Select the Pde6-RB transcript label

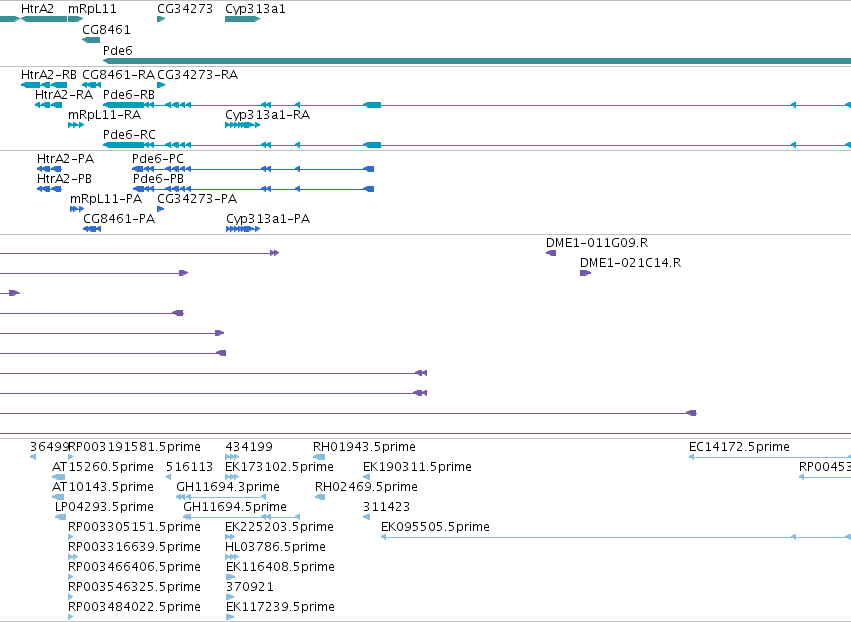pyautogui.click(x=129, y=94)
